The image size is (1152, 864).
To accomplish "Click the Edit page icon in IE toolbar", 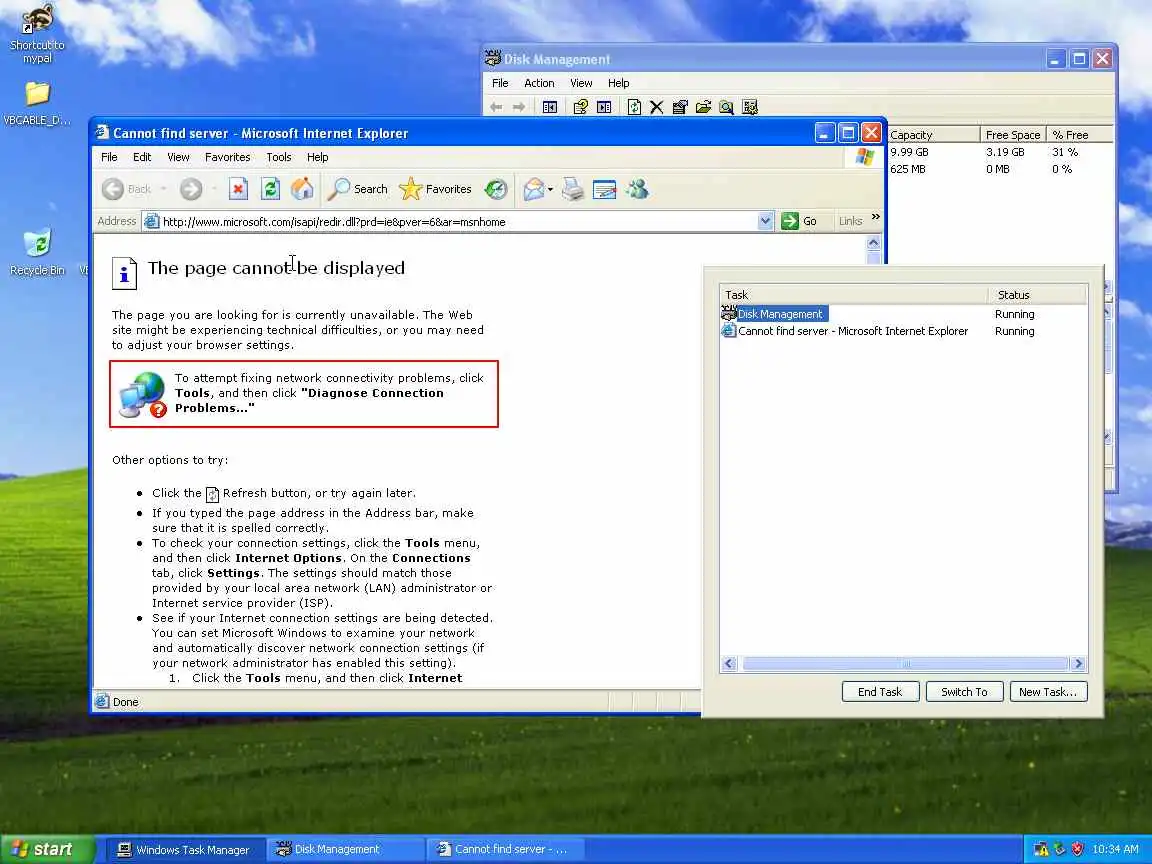I will (x=605, y=190).
